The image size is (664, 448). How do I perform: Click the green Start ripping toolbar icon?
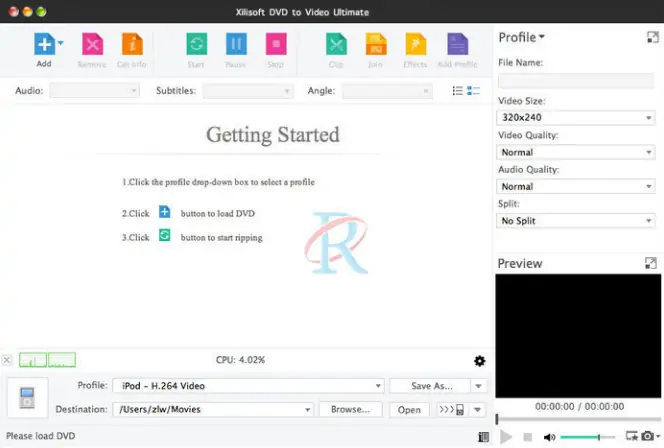pyautogui.click(x=196, y=44)
